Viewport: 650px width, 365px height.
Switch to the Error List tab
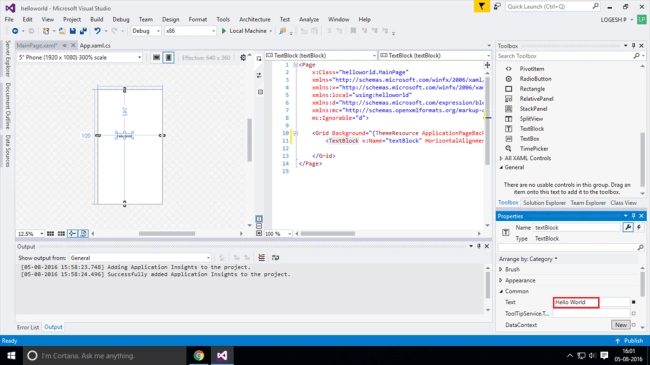pyautogui.click(x=28, y=328)
